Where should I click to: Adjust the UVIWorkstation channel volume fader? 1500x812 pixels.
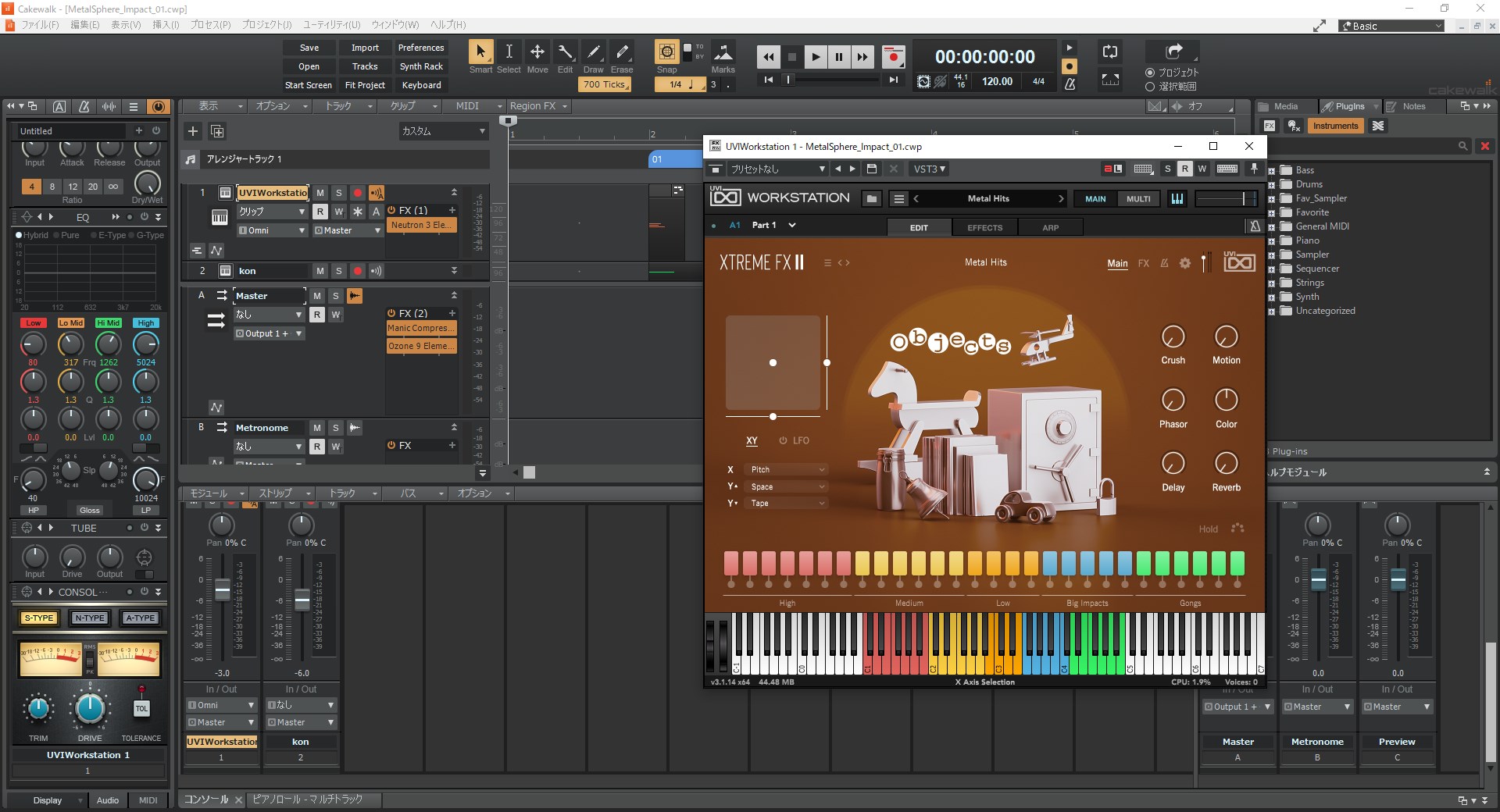[x=223, y=589]
